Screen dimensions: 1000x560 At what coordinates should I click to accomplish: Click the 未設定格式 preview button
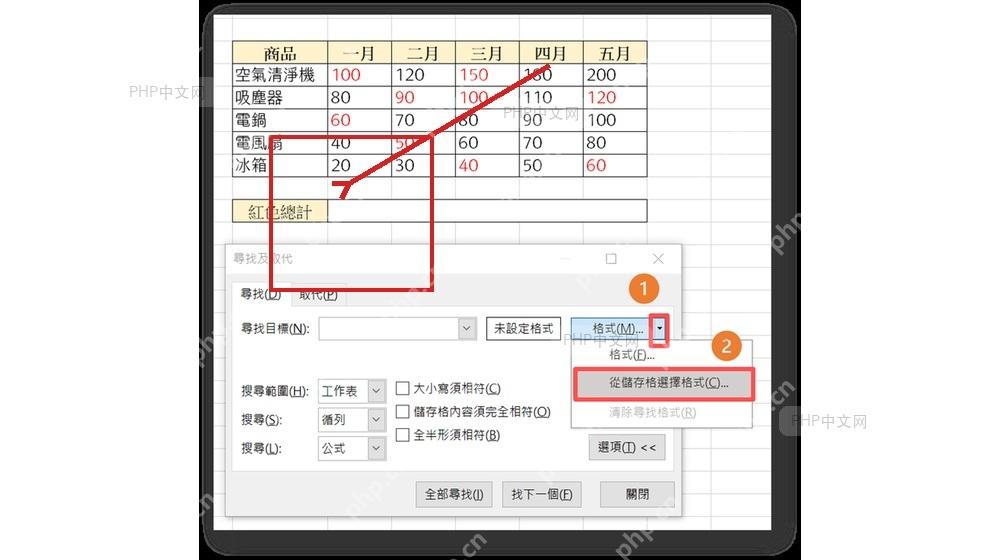(x=524, y=328)
